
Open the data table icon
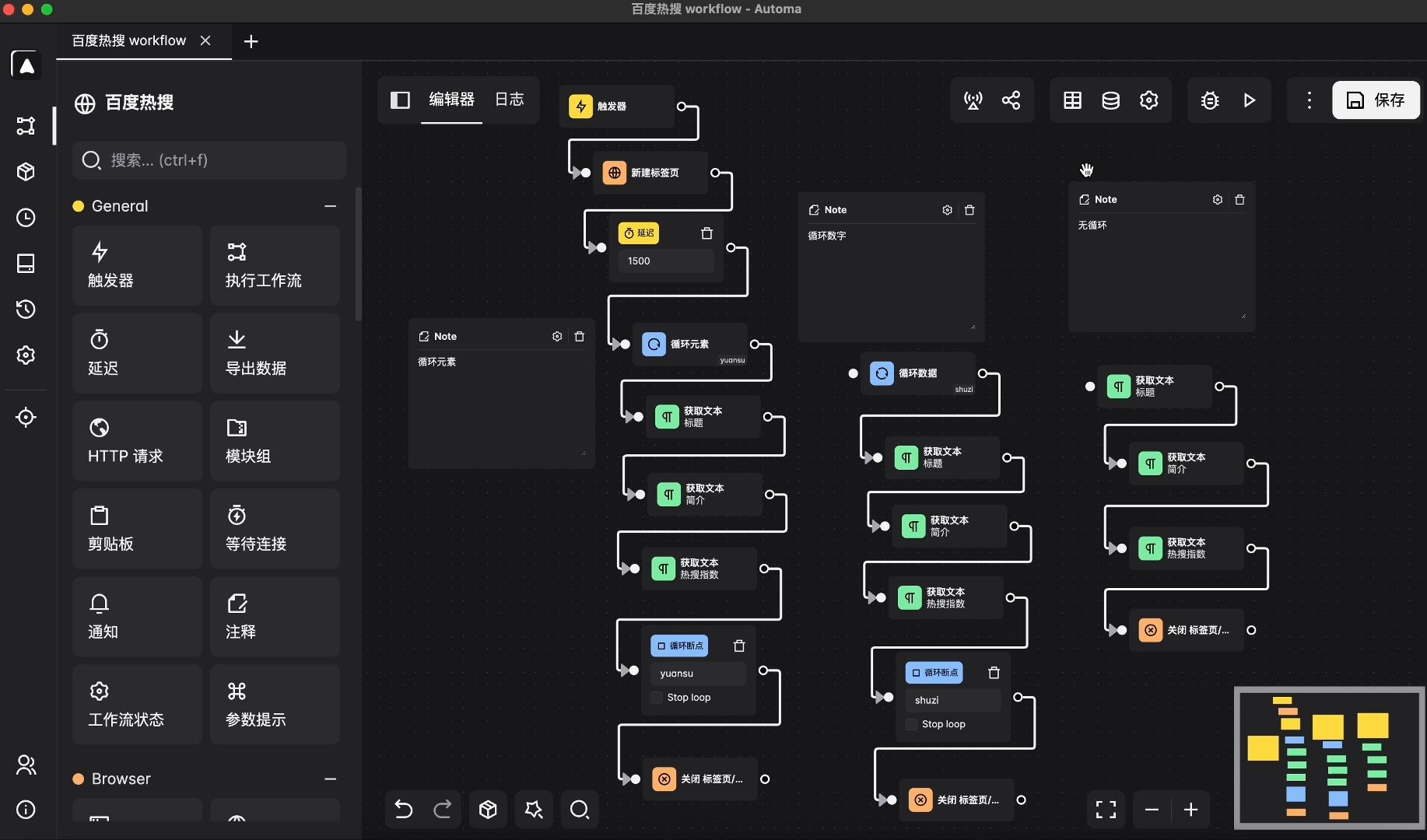(x=1072, y=100)
